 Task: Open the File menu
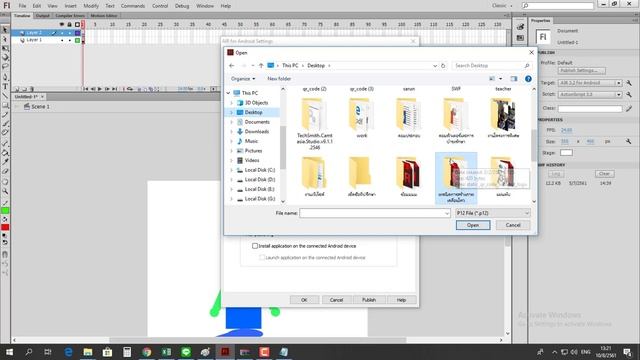(x=22, y=6)
